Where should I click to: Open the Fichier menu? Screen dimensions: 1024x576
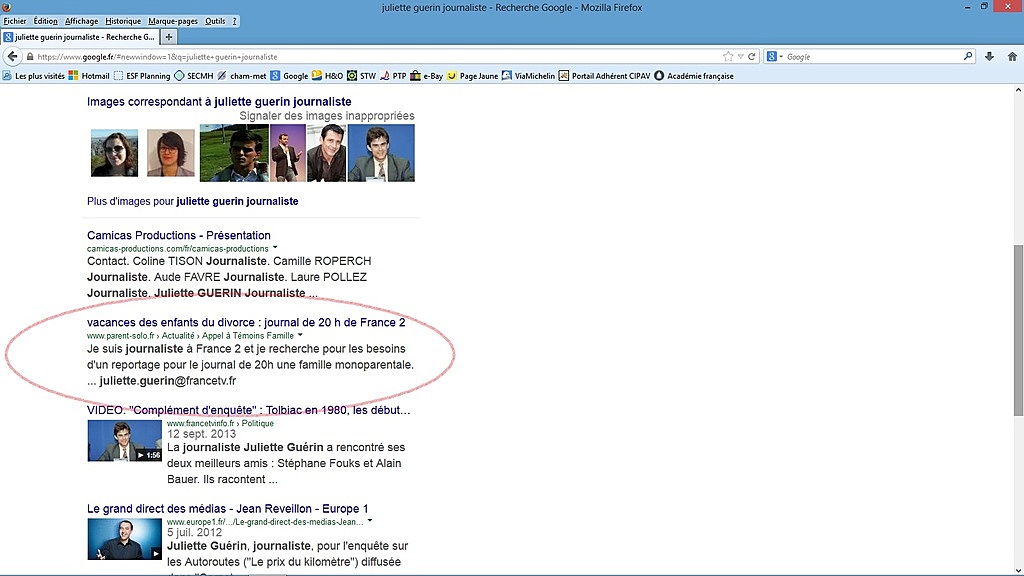point(14,21)
